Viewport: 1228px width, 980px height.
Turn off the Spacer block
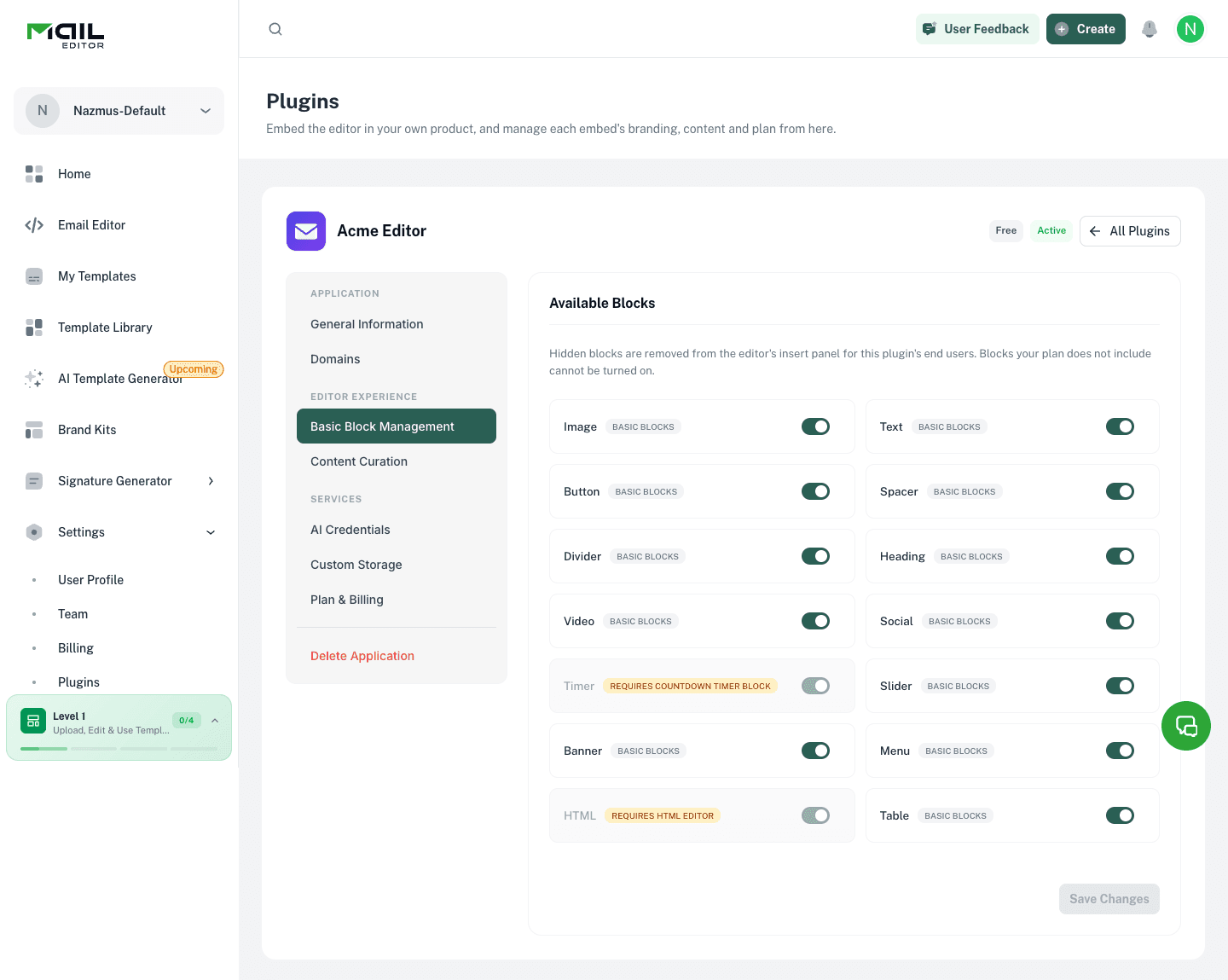[x=1121, y=491]
